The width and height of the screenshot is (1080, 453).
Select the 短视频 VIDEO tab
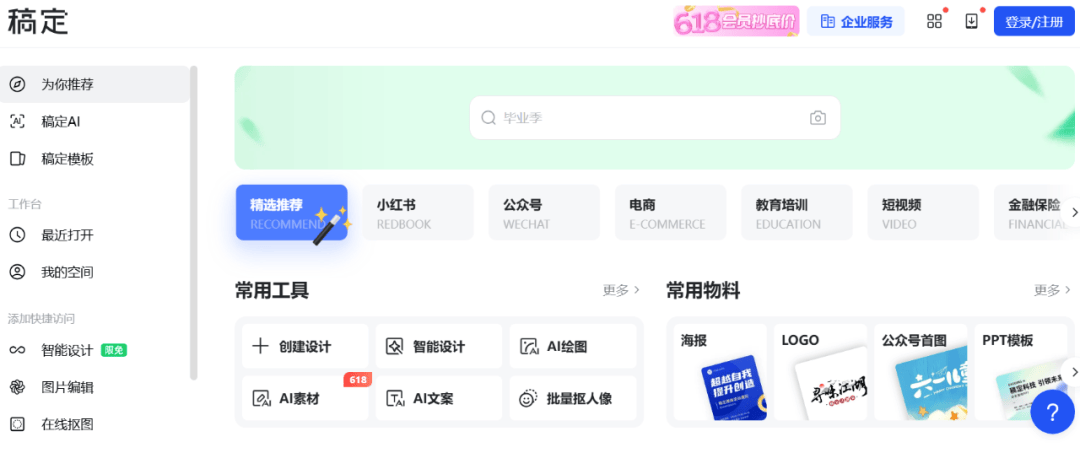pyautogui.click(x=923, y=213)
